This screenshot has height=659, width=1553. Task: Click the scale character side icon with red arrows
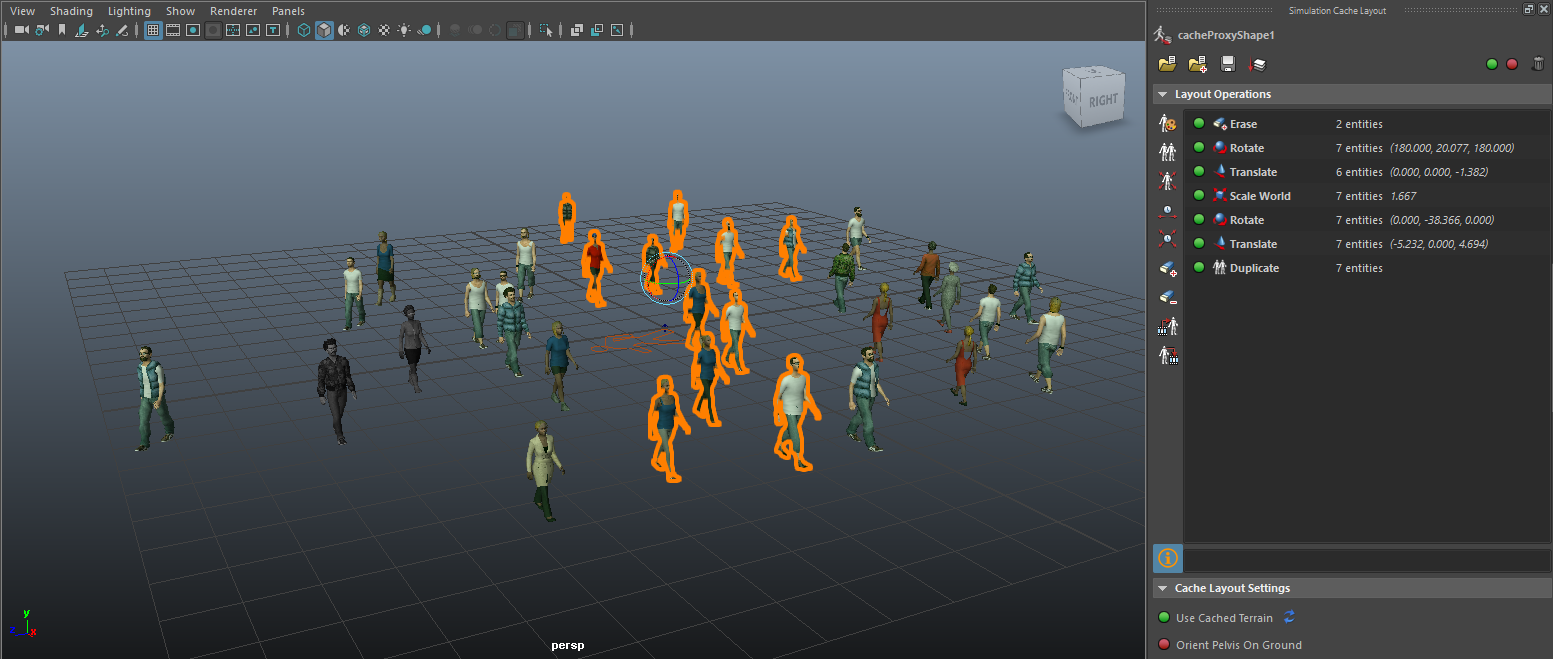tap(1167, 181)
